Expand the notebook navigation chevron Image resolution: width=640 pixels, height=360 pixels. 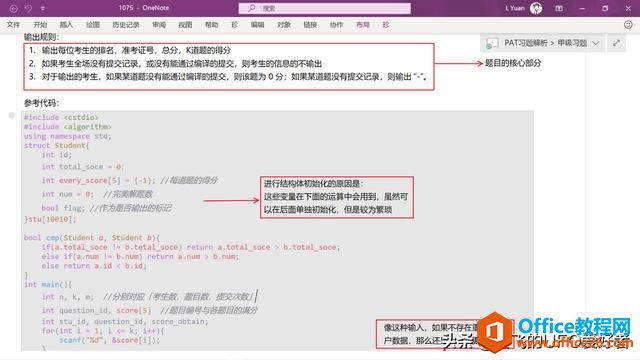[596, 43]
